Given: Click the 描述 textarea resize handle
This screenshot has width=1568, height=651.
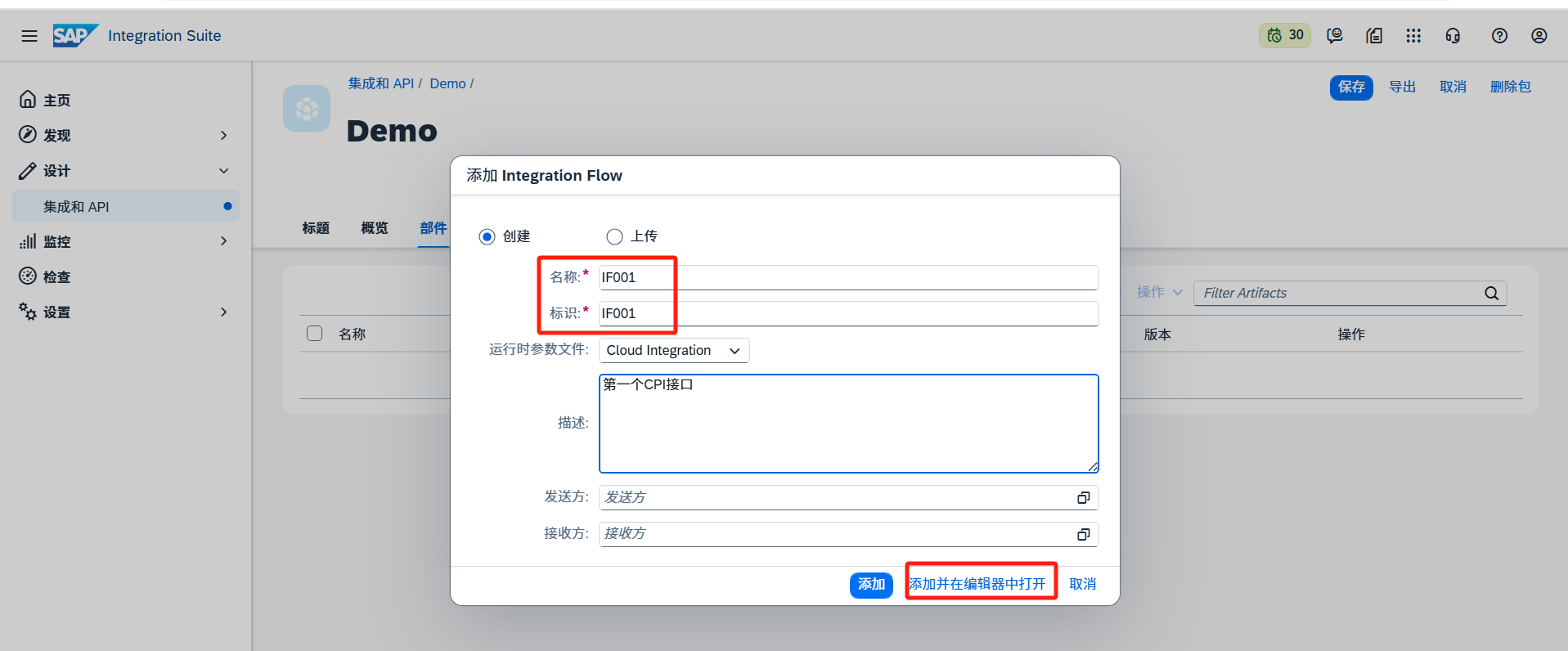Looking at the screenshot, I should 1093,467.
